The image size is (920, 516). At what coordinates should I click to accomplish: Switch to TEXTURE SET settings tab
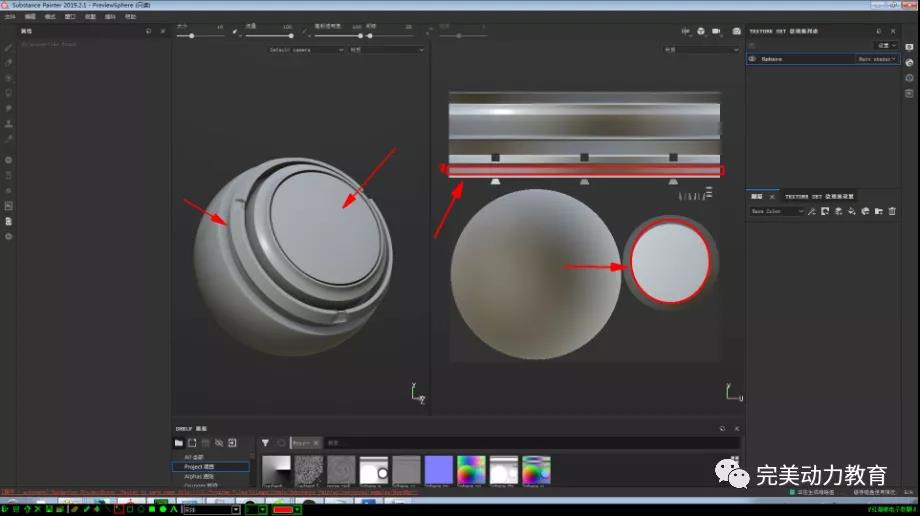click(816, 197)
